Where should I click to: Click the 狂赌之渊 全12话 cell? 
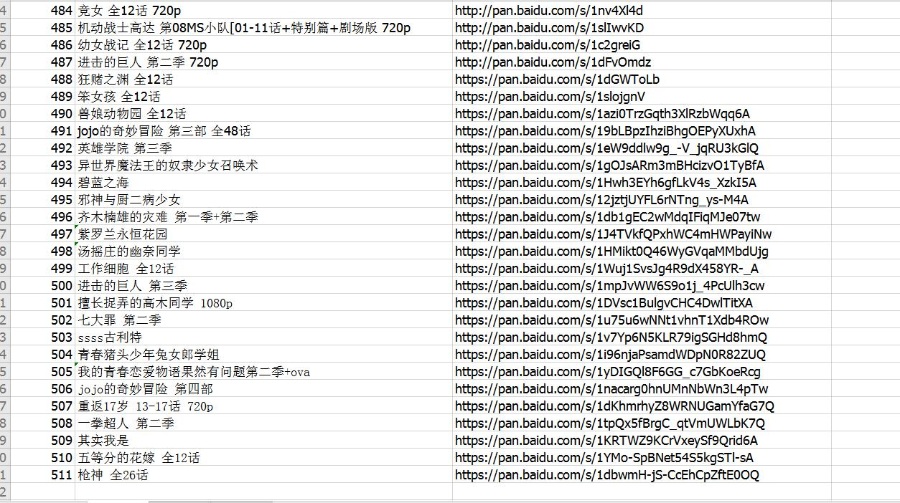point(263,79)
